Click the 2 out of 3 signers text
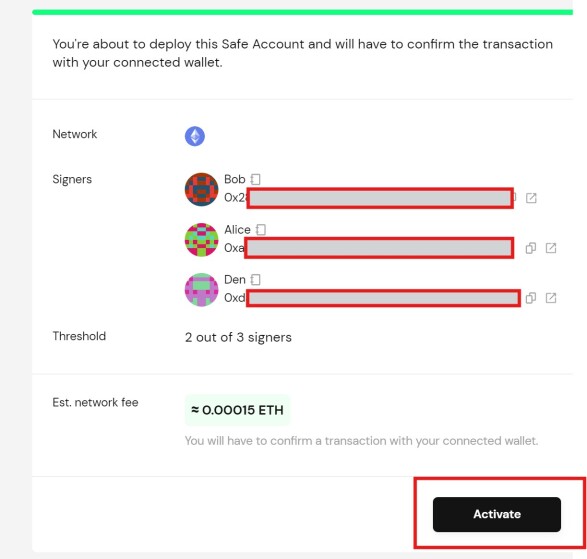587x559 pixels. (x=238, y=337)
